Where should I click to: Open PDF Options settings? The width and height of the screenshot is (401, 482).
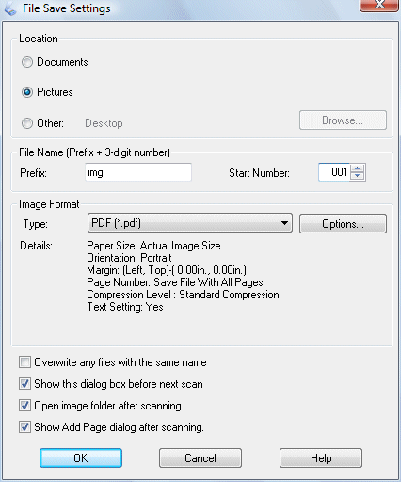pyautogui.click(x=343, y=224)
